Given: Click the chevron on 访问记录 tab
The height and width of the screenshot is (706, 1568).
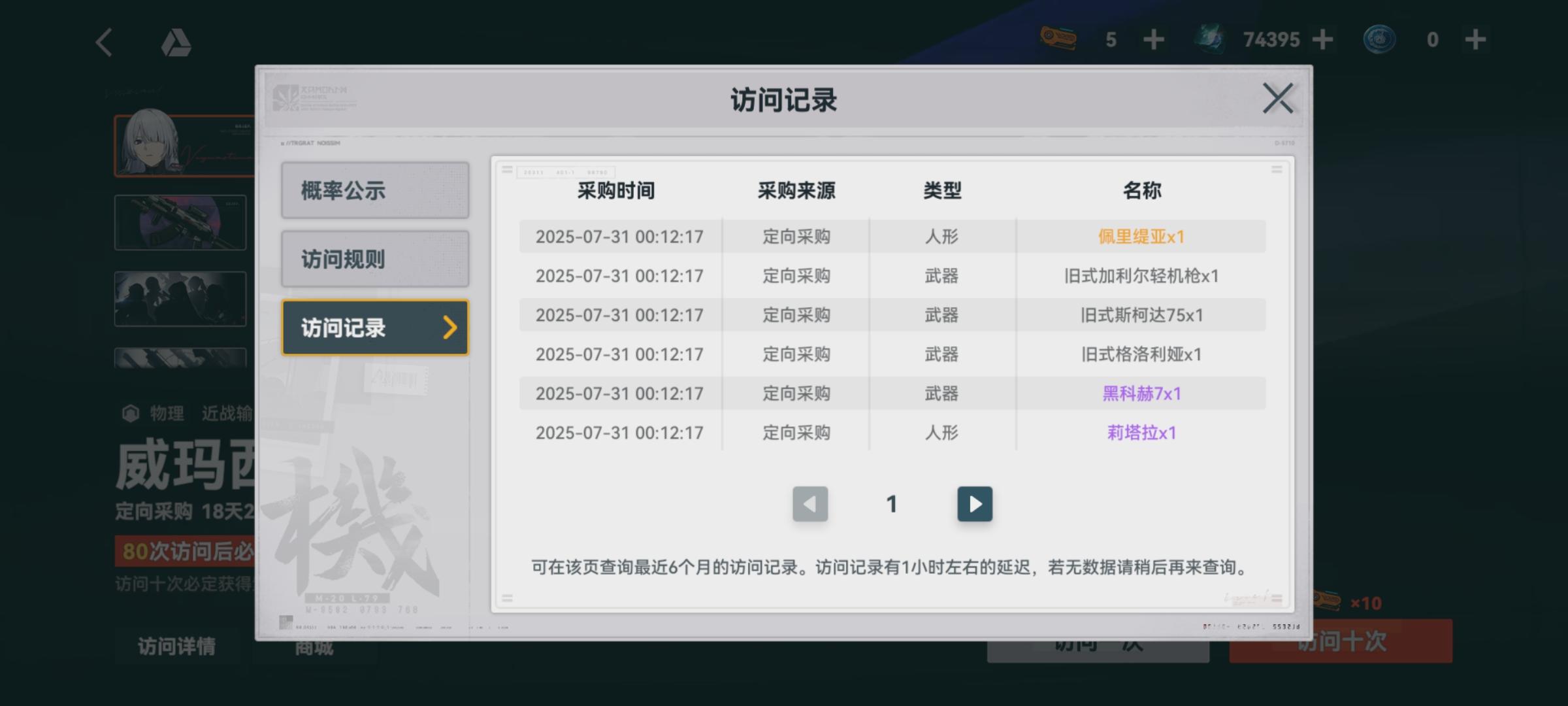Looking at the screenshot, I should point(449,328).
